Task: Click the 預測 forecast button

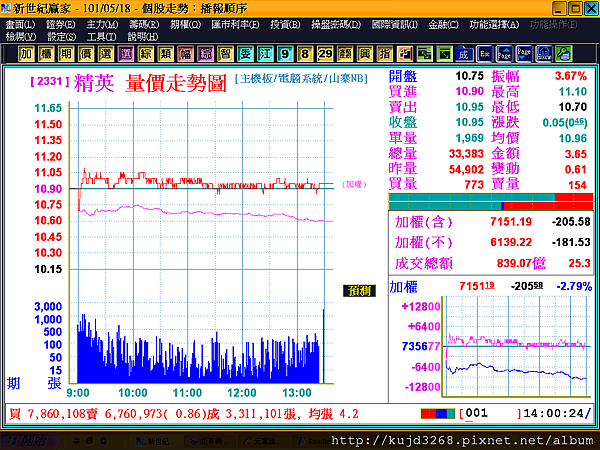Action: tap(359, 291)
